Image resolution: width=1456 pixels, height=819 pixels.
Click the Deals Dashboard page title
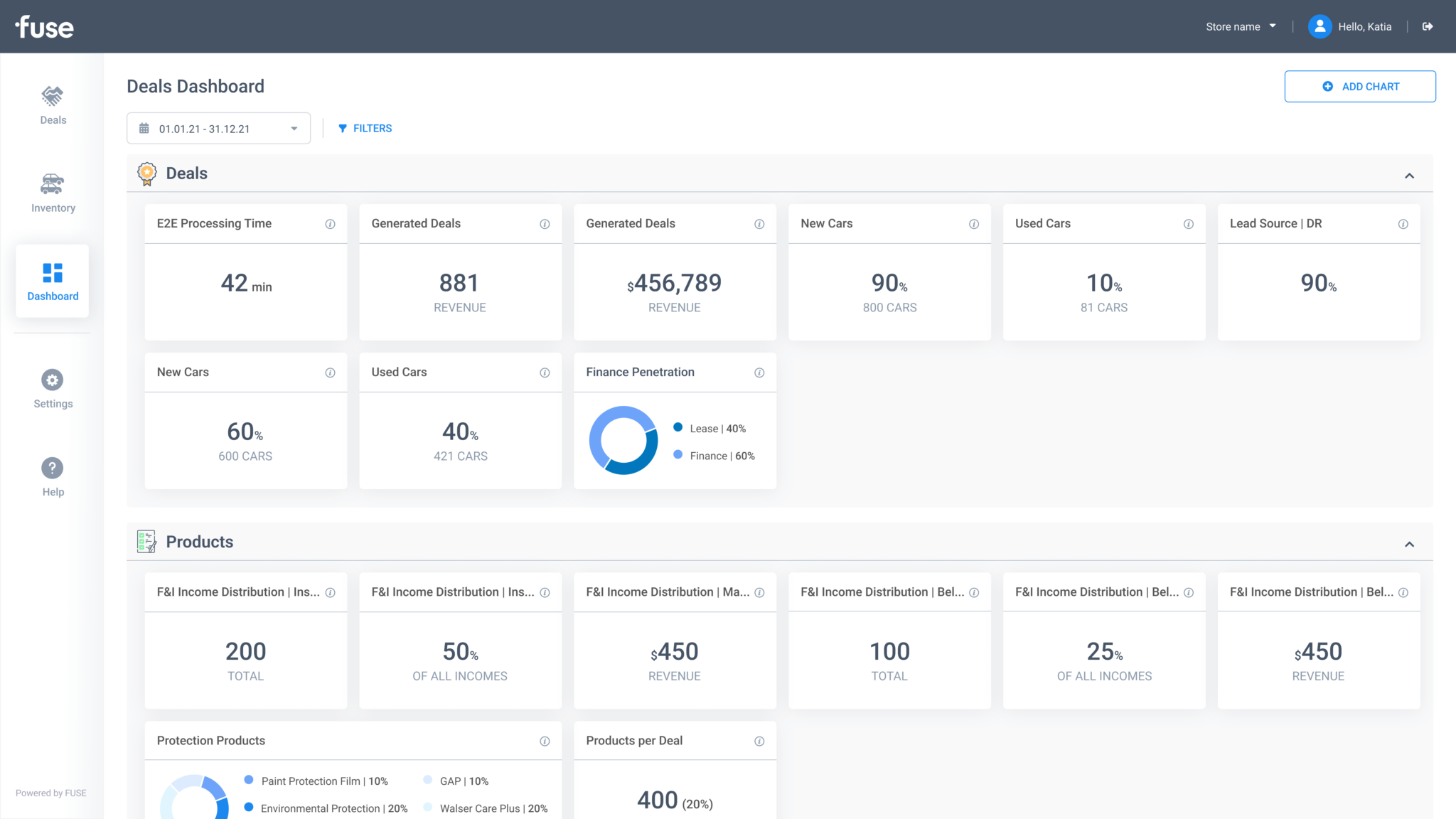tap(196, 87)
